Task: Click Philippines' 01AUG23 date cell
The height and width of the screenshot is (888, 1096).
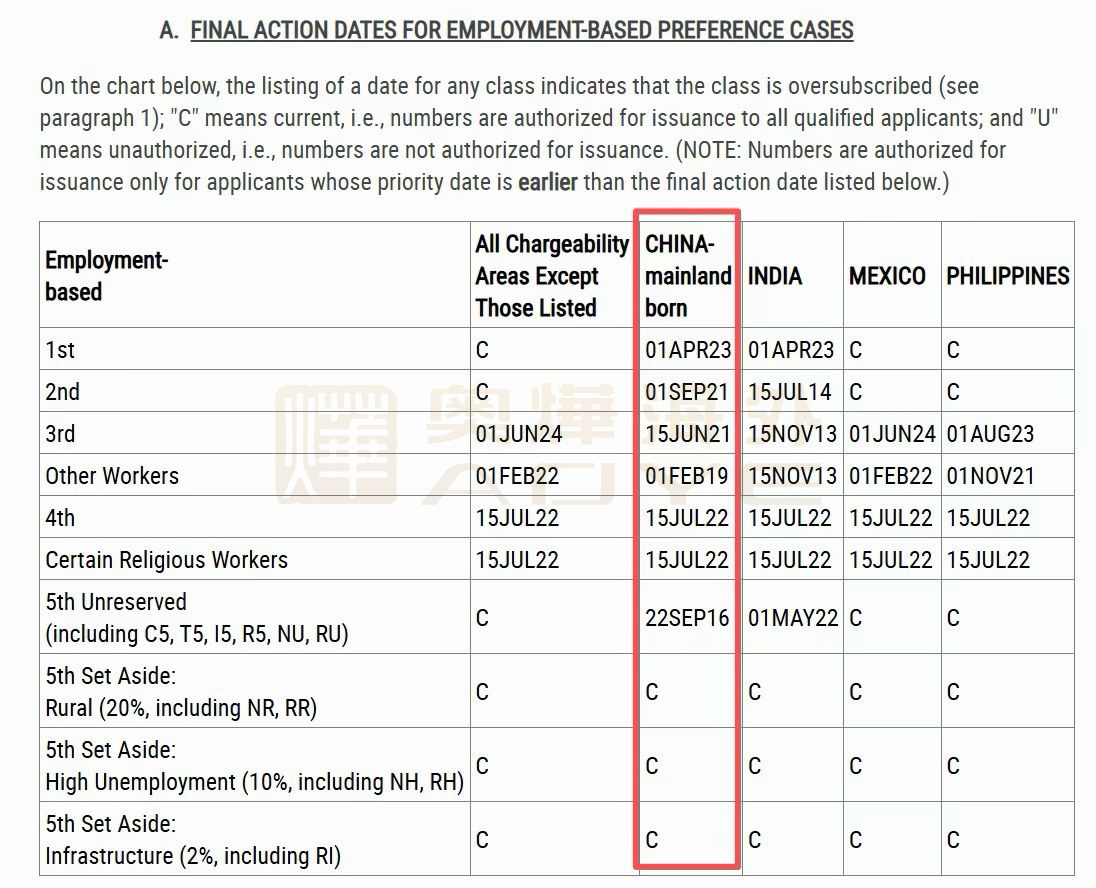Action: 990,434
